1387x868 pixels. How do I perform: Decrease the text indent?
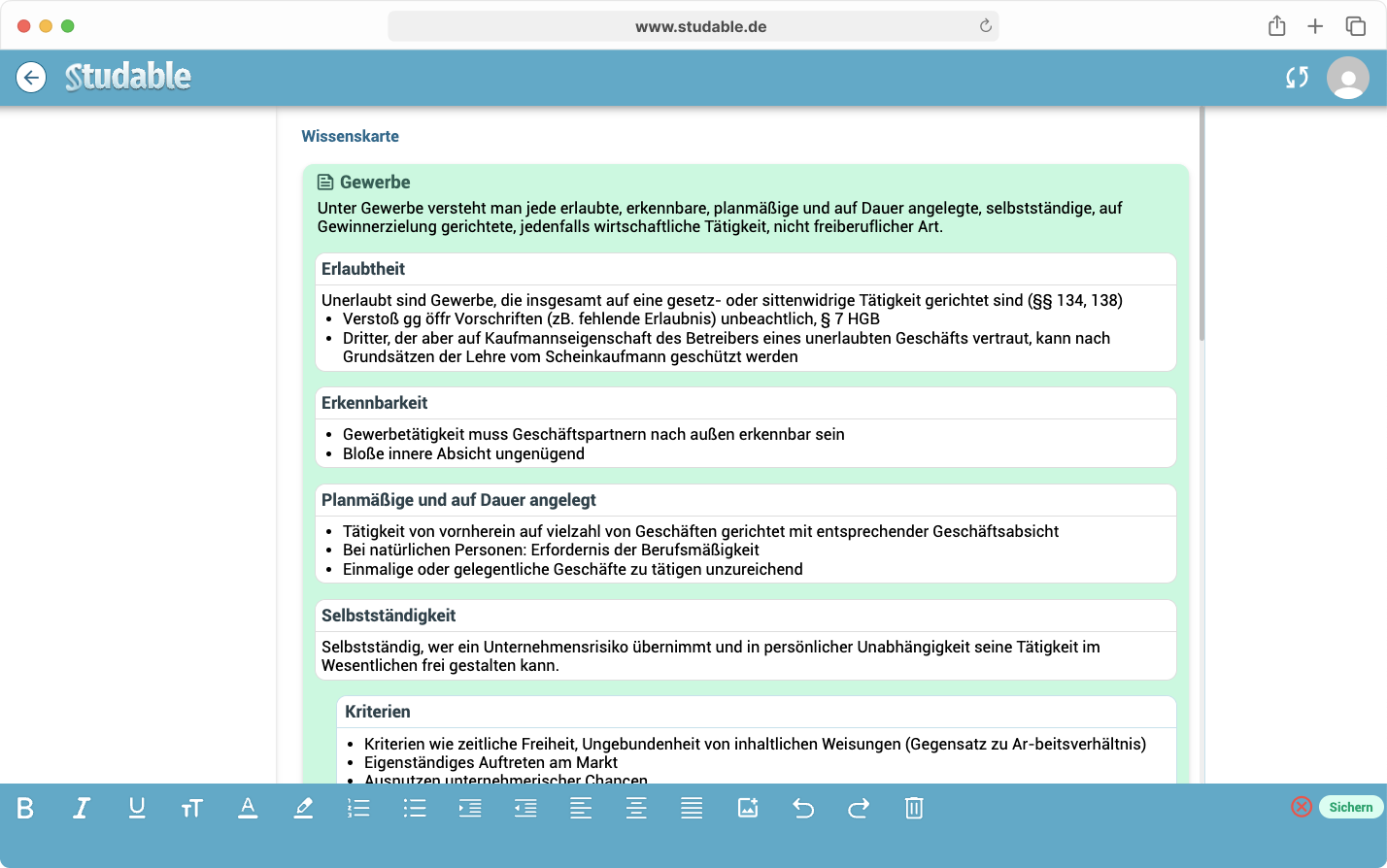pyautogui.click(x=525, y=808)
